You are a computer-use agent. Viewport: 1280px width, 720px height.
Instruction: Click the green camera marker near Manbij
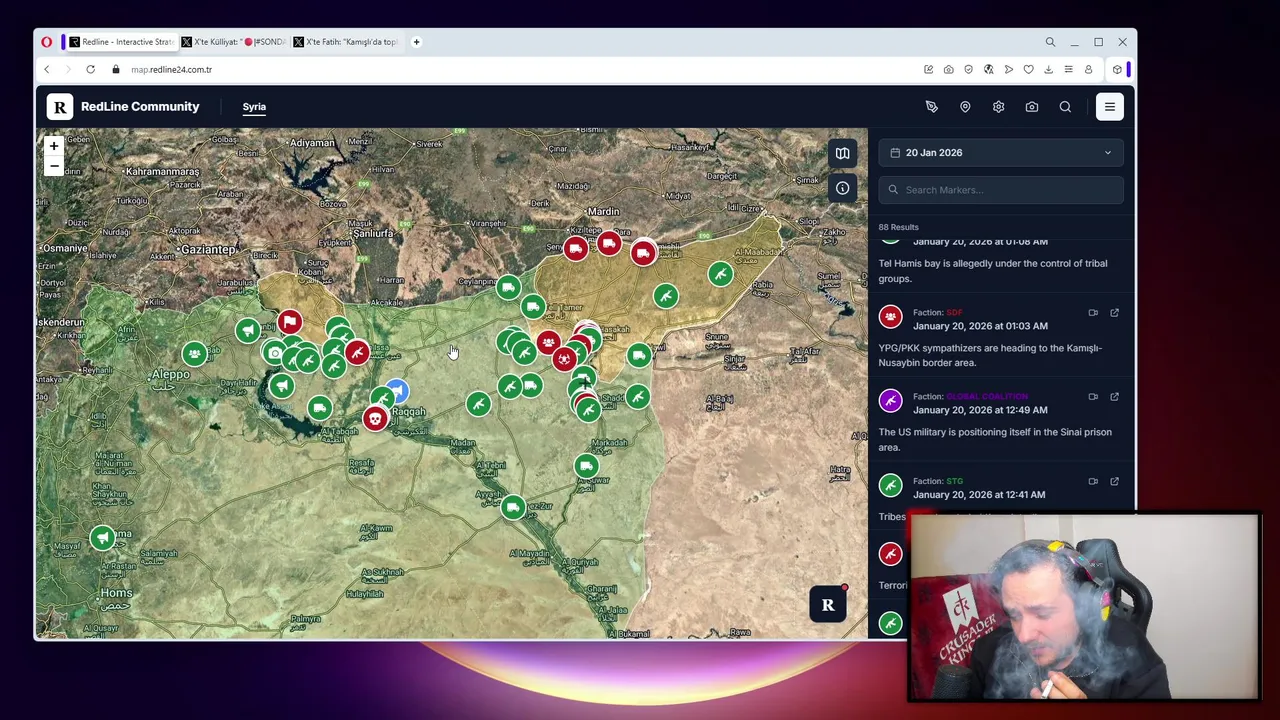click(274, 352)
